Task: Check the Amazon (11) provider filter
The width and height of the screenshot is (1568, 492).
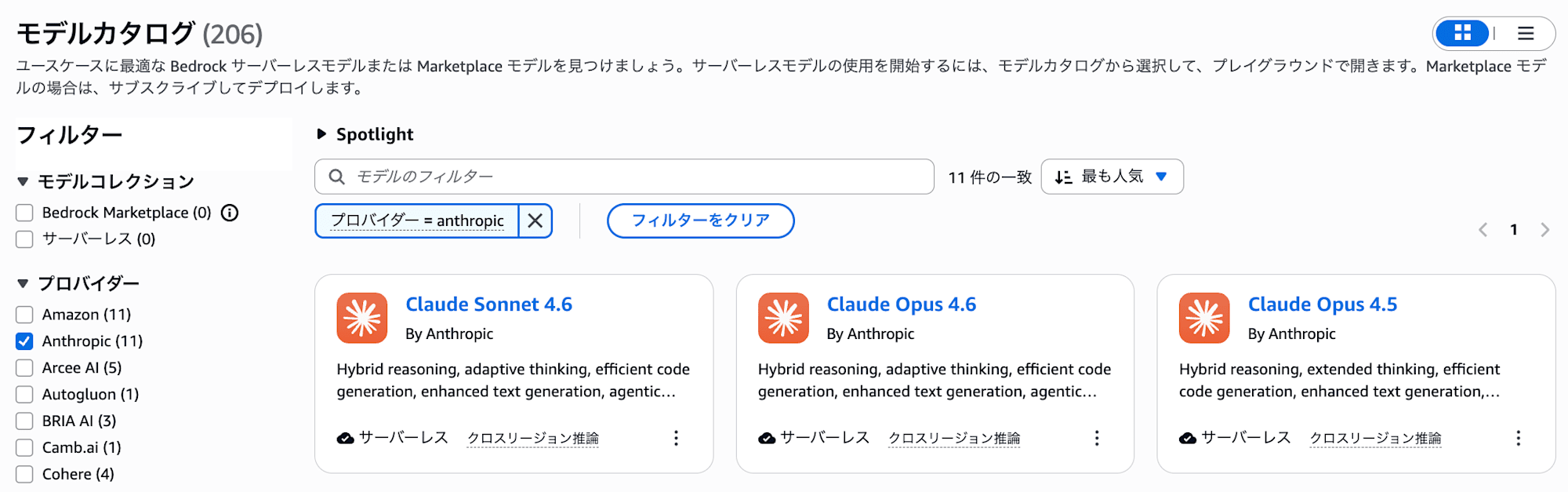Action: pos(24,314)
